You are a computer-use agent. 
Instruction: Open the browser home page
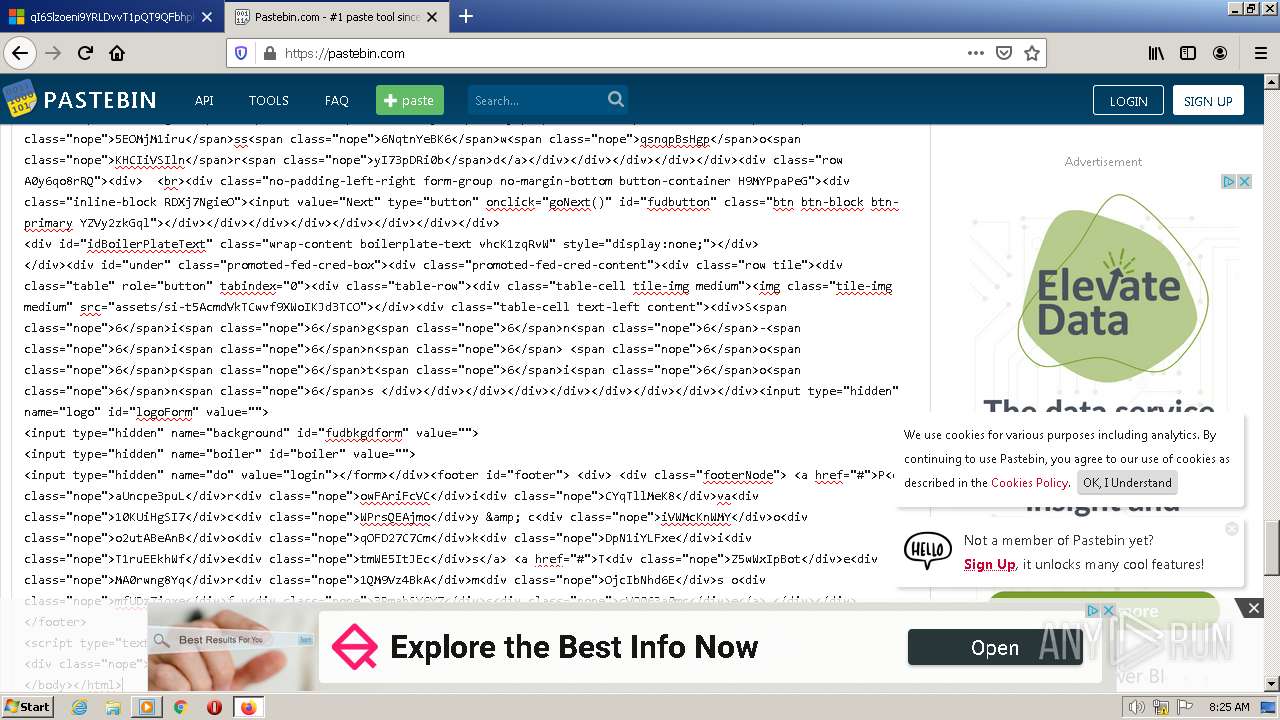117,53
